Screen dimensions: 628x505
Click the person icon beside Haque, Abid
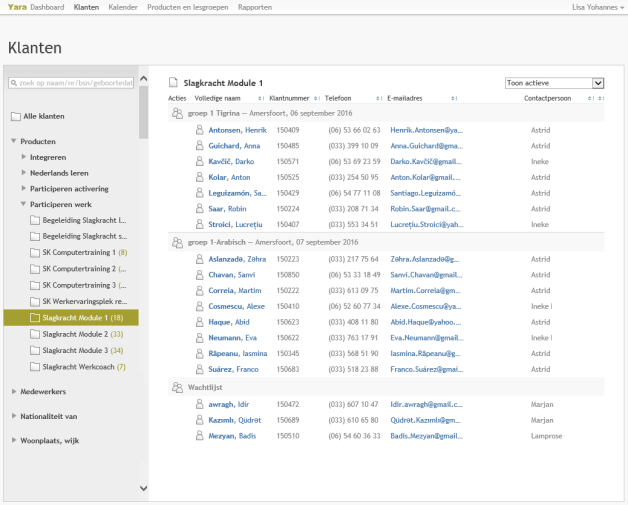click(198, 323)
